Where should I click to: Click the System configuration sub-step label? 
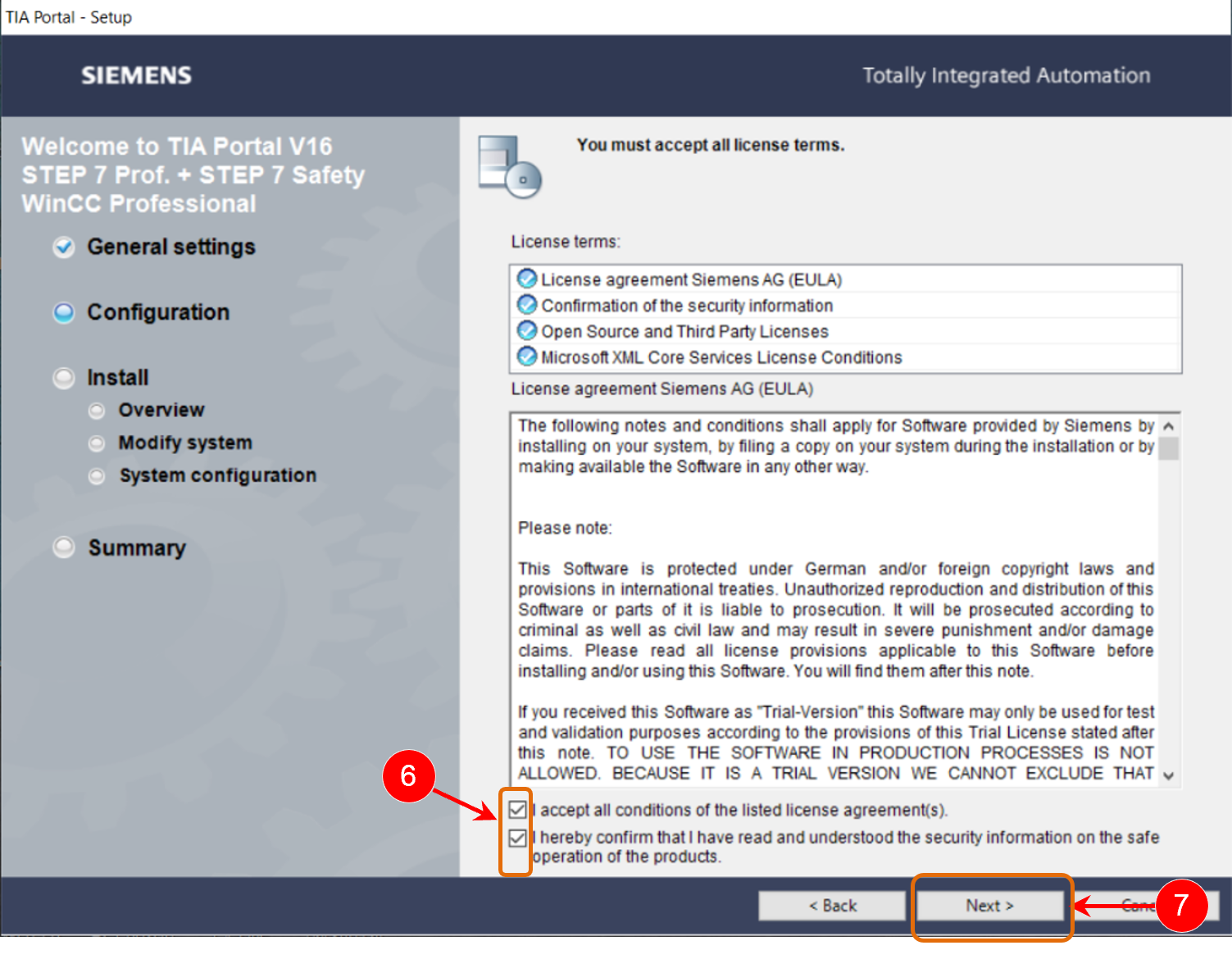pos(218,475)
